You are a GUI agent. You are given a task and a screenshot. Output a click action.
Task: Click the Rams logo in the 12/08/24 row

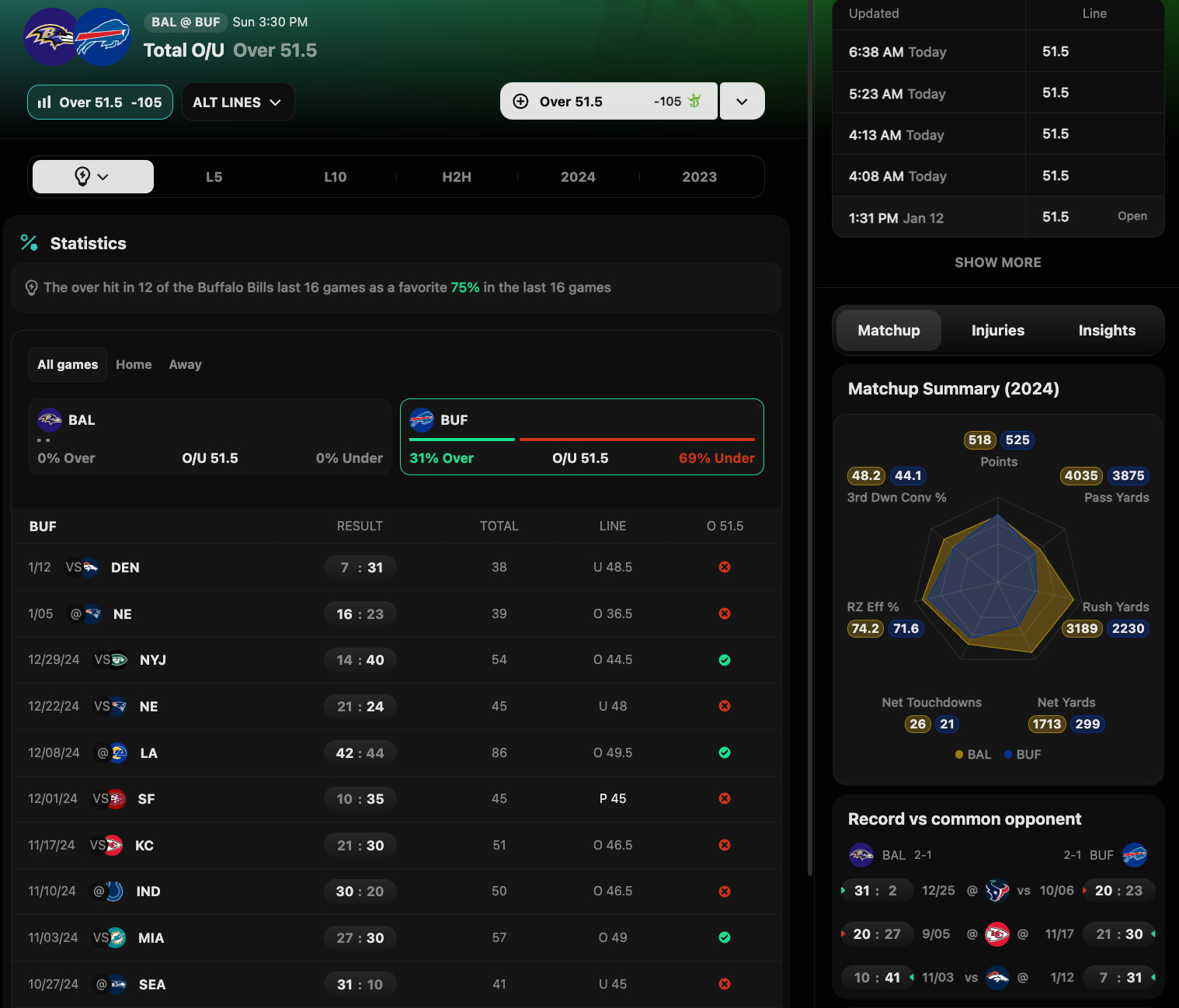(x=118, y=753)
